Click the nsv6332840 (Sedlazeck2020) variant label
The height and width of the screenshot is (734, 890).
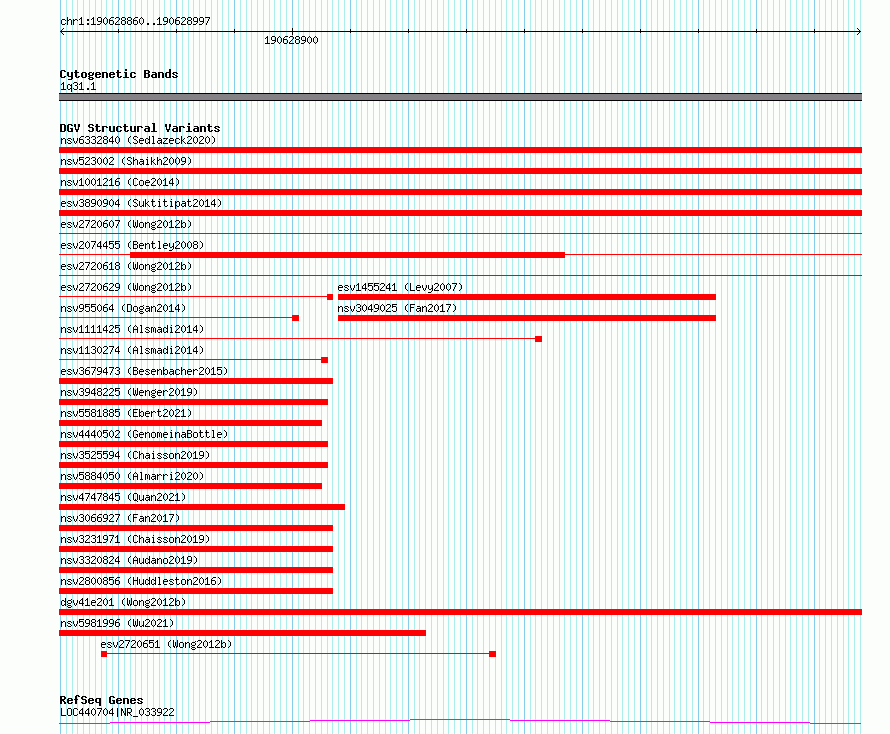138,140
